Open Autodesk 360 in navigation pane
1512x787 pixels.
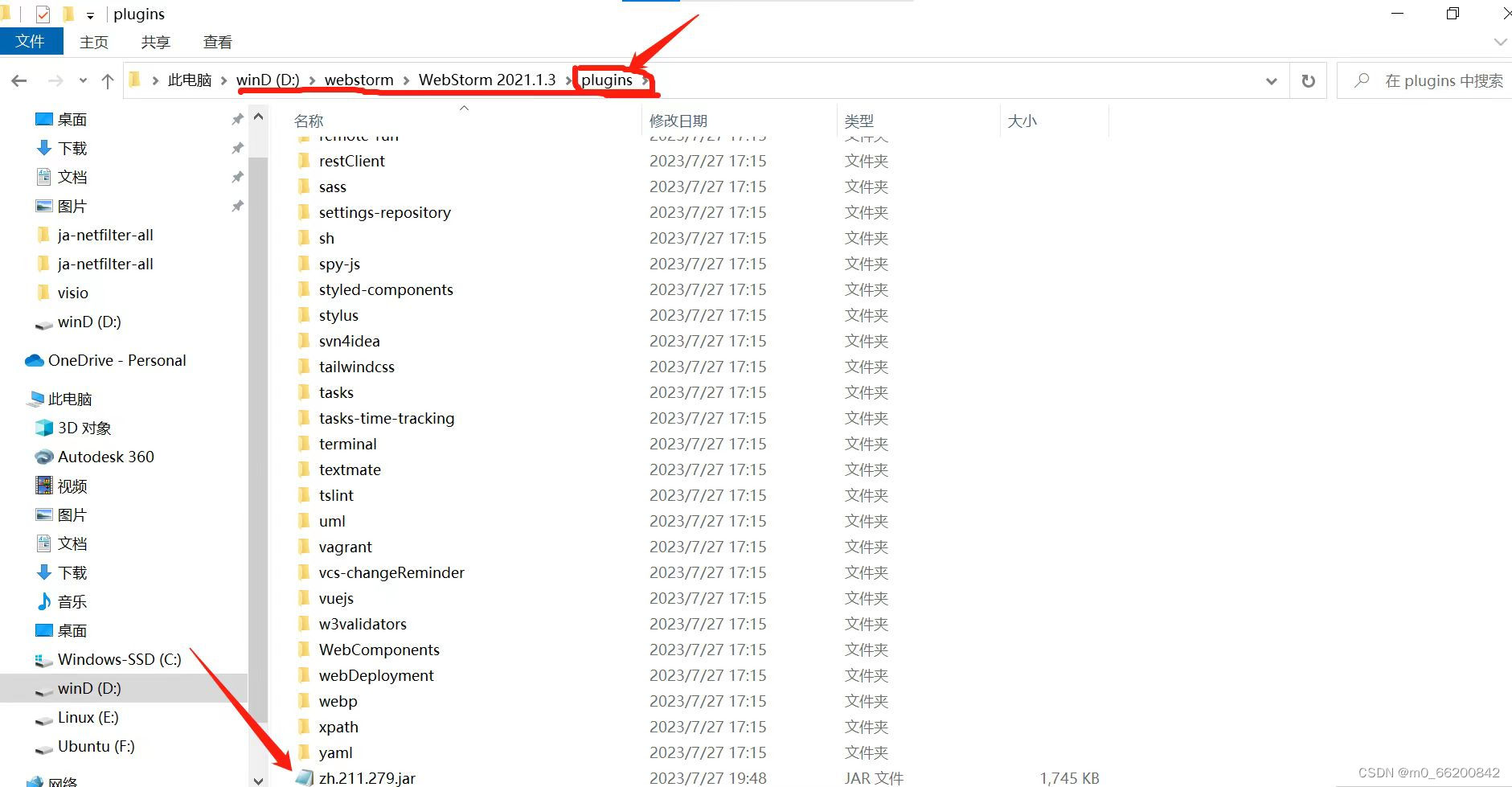click(106, 457)
